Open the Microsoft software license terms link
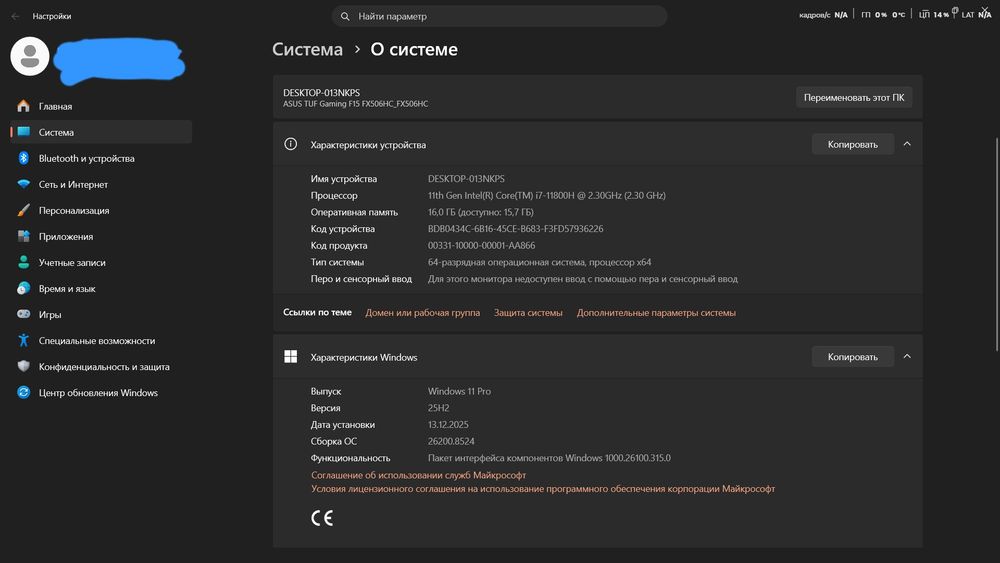 [543, 488]
